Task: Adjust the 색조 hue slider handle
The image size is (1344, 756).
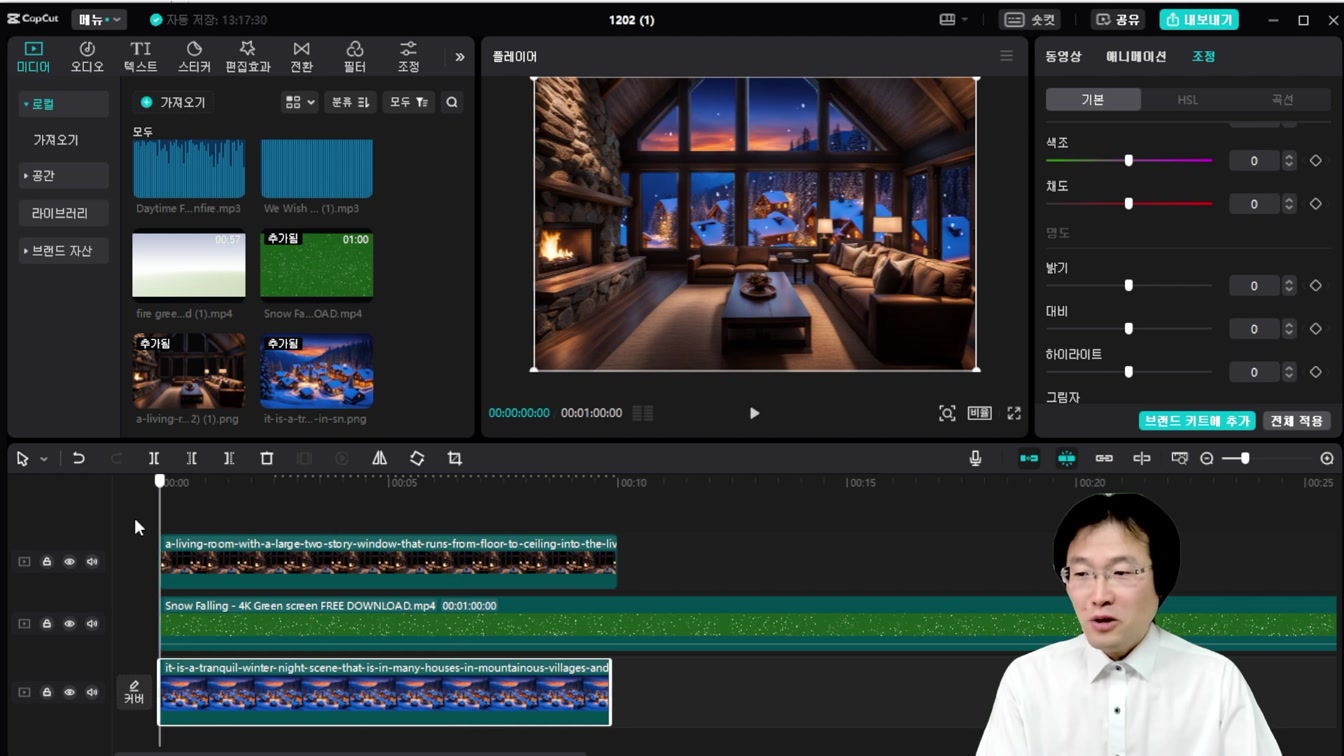Action: click(1129, 160)
